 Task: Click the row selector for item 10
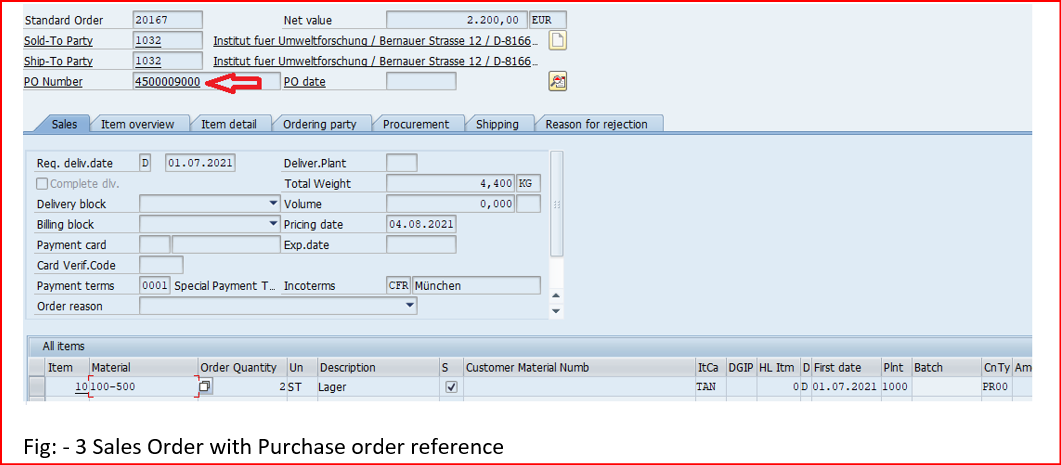36,387
